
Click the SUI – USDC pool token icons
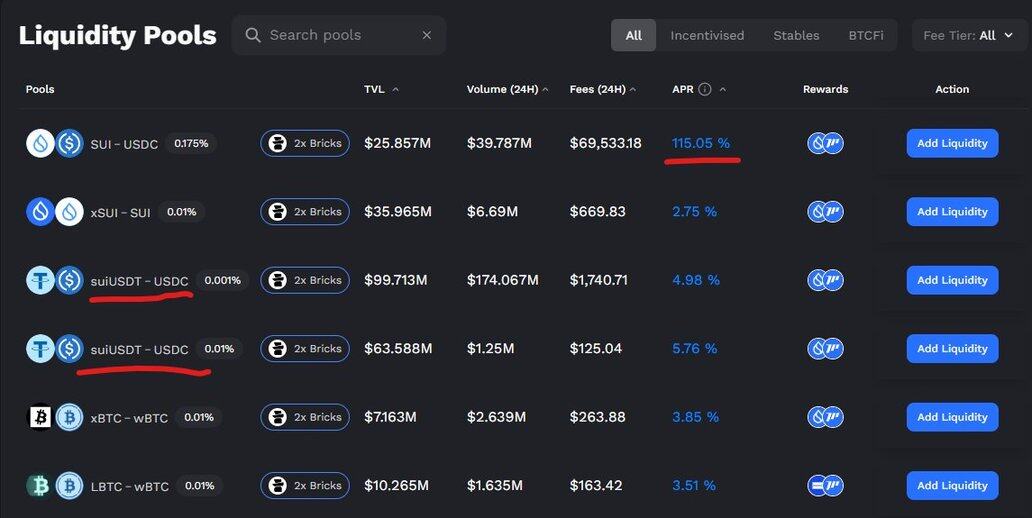coord(54,143)
